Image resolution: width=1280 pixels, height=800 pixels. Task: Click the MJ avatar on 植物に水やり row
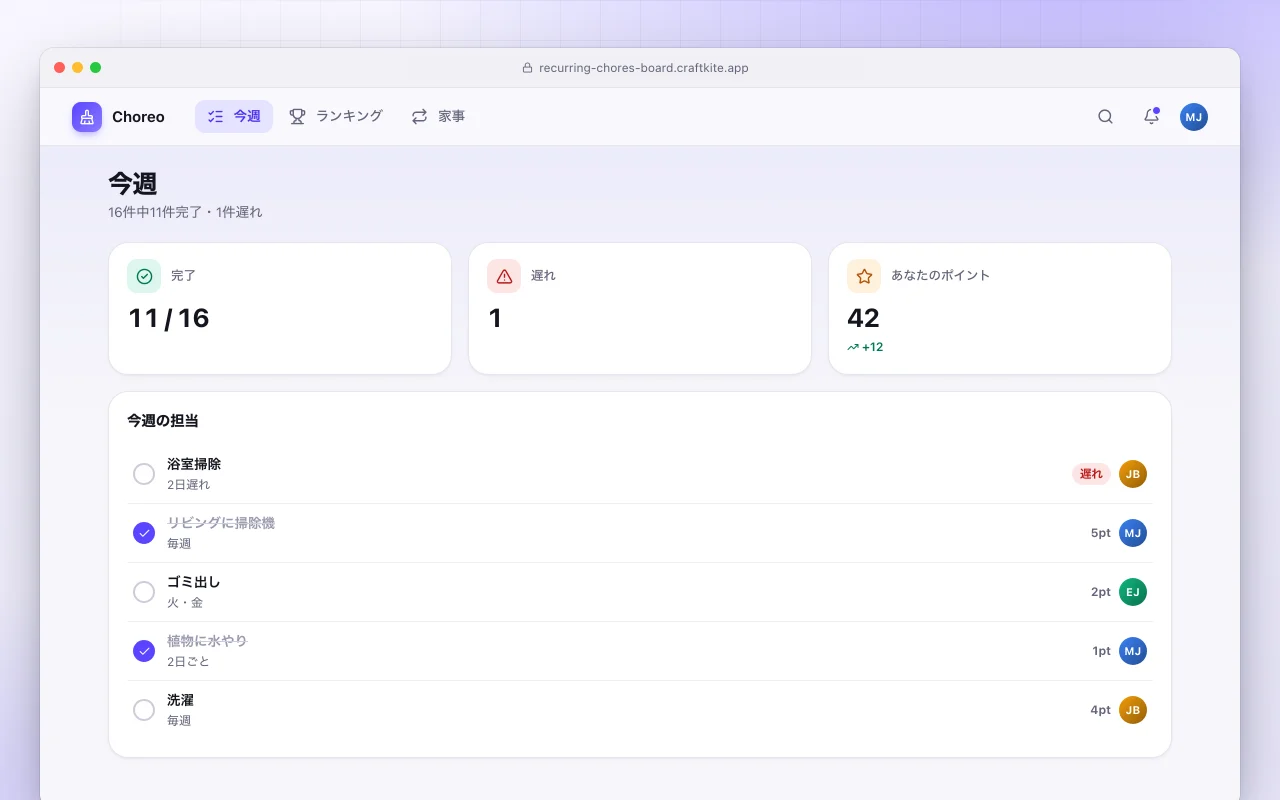click(x=1133, y=651)
